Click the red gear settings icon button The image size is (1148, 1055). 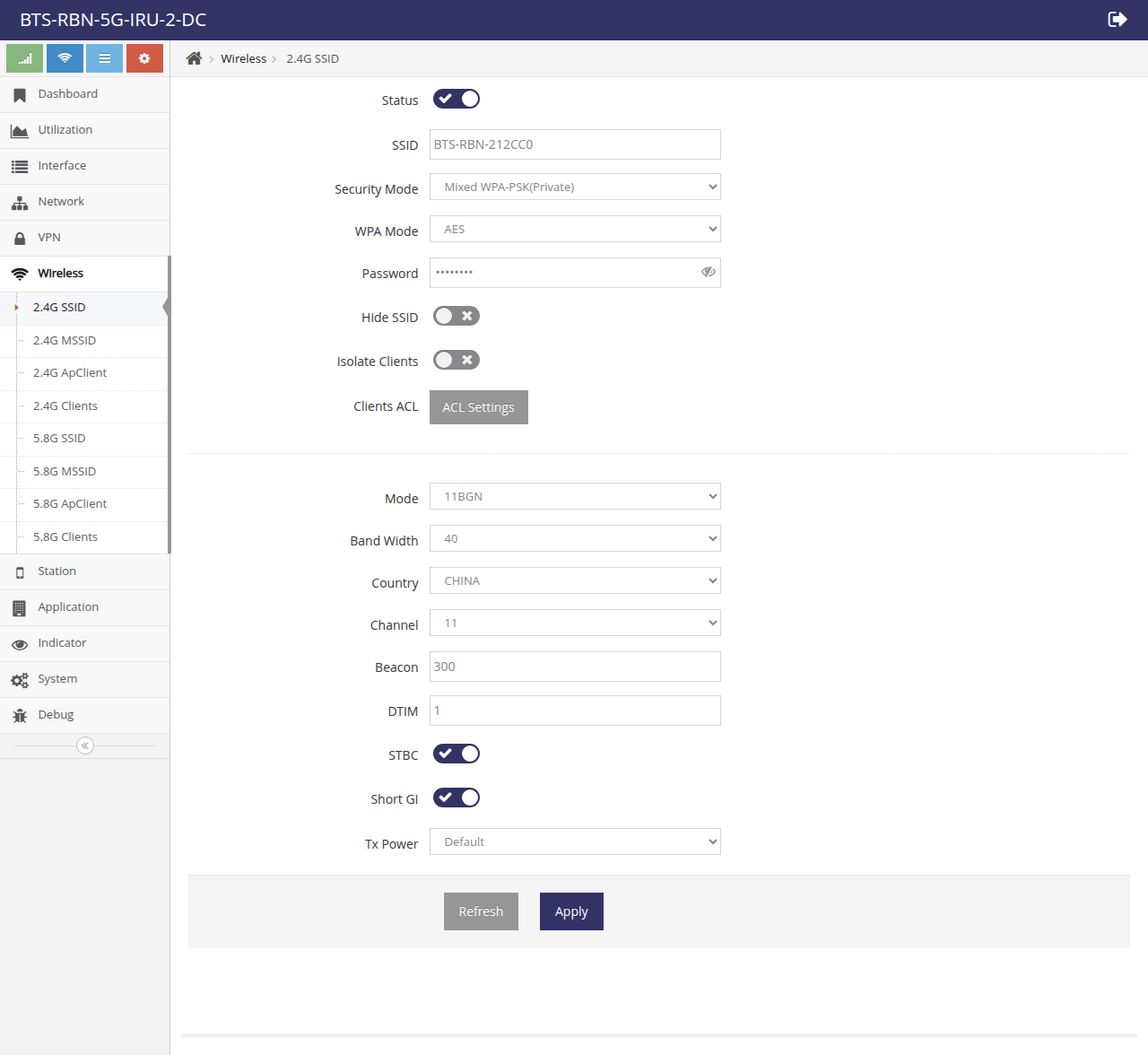pos(144,58)
